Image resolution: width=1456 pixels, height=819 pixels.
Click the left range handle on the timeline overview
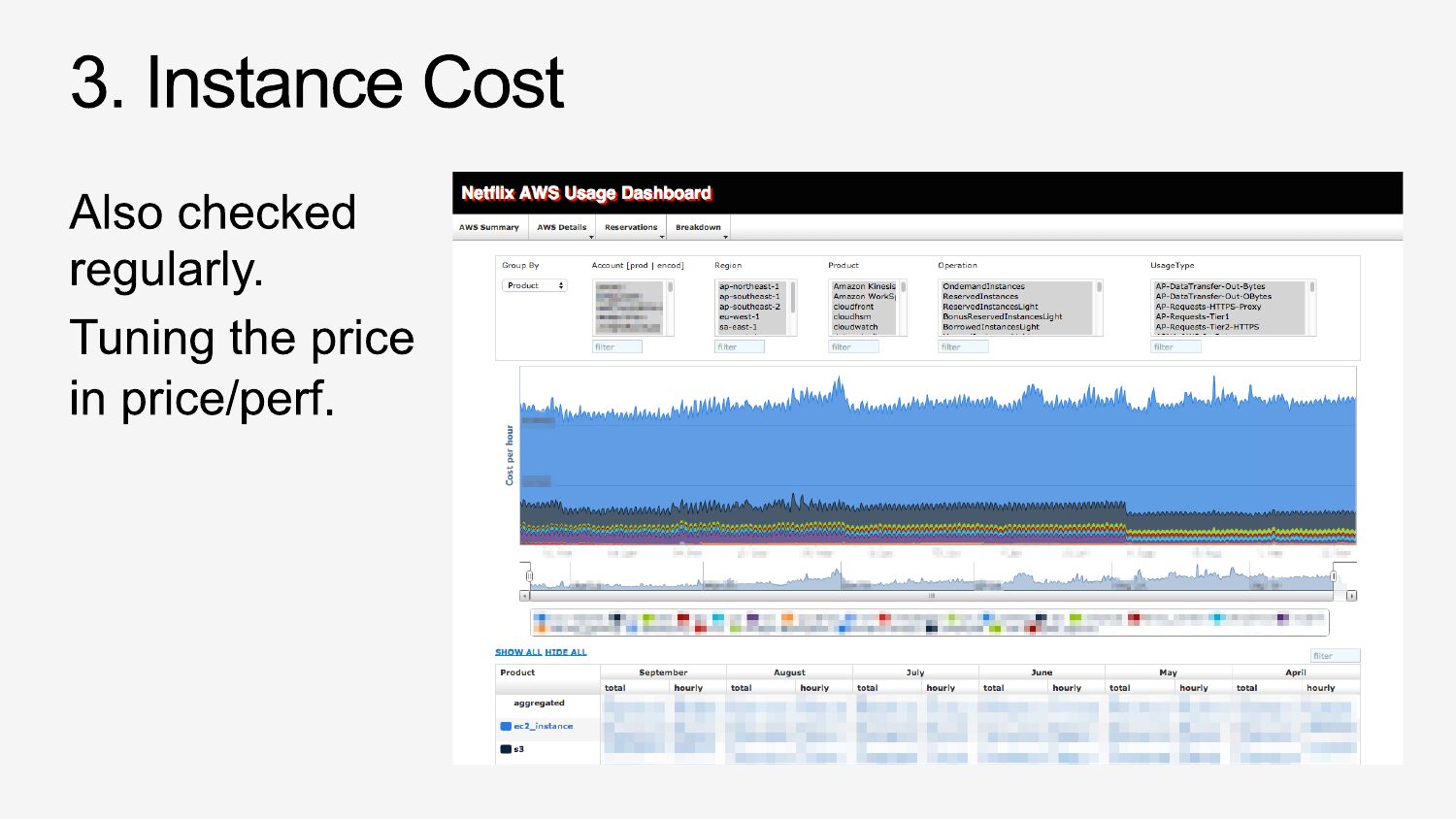(529, 576)
